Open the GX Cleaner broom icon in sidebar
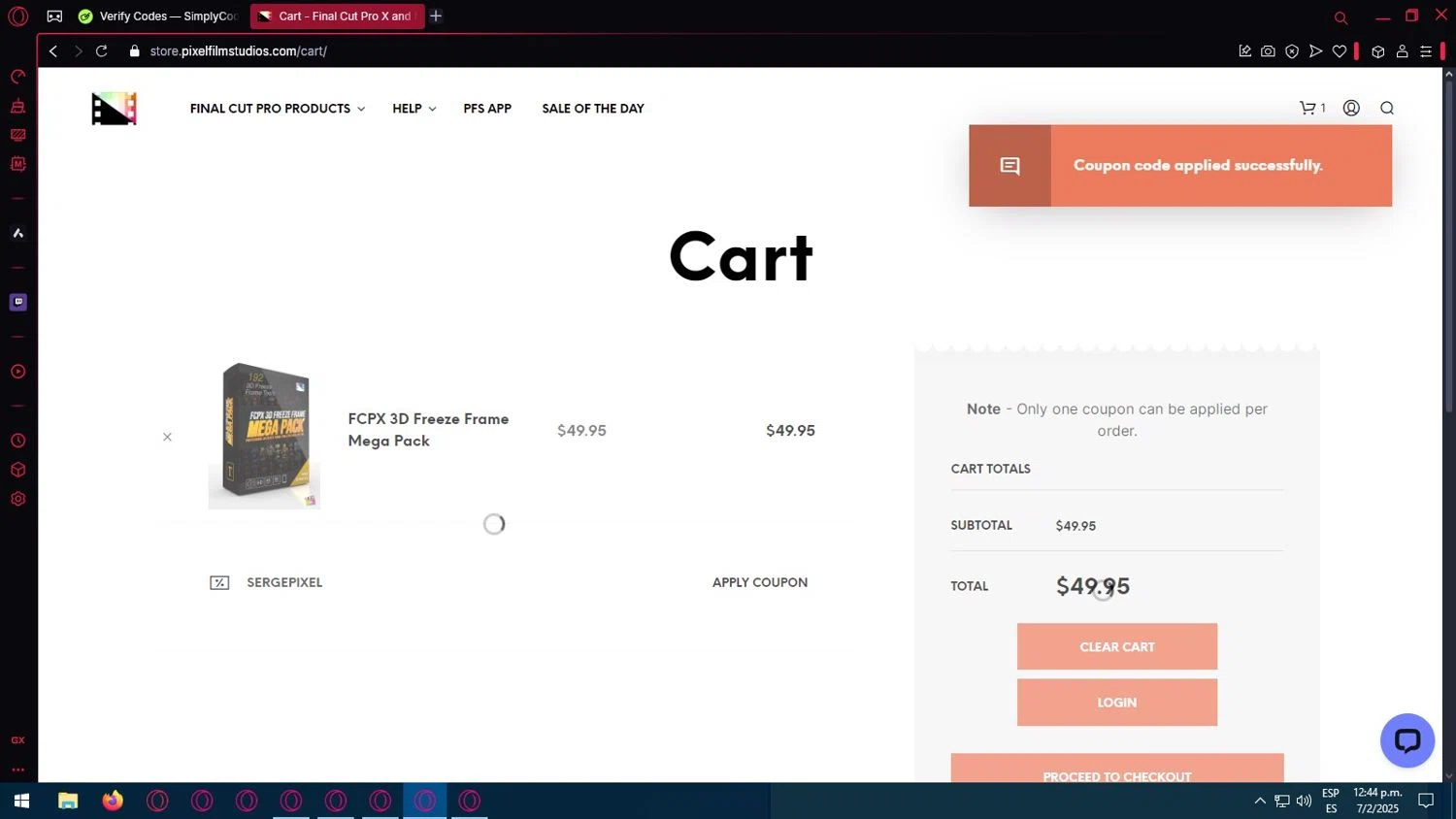Screen dimensions: 1456x819 [x=17, y=106]
